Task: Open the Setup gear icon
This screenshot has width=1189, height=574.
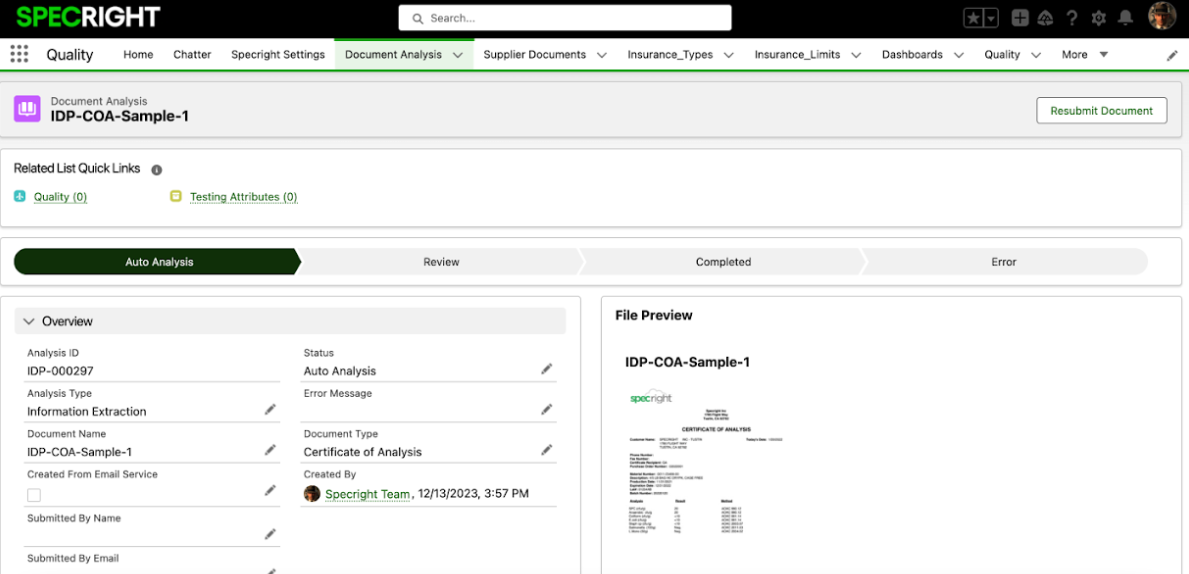Action: (x=1098, y=18)
